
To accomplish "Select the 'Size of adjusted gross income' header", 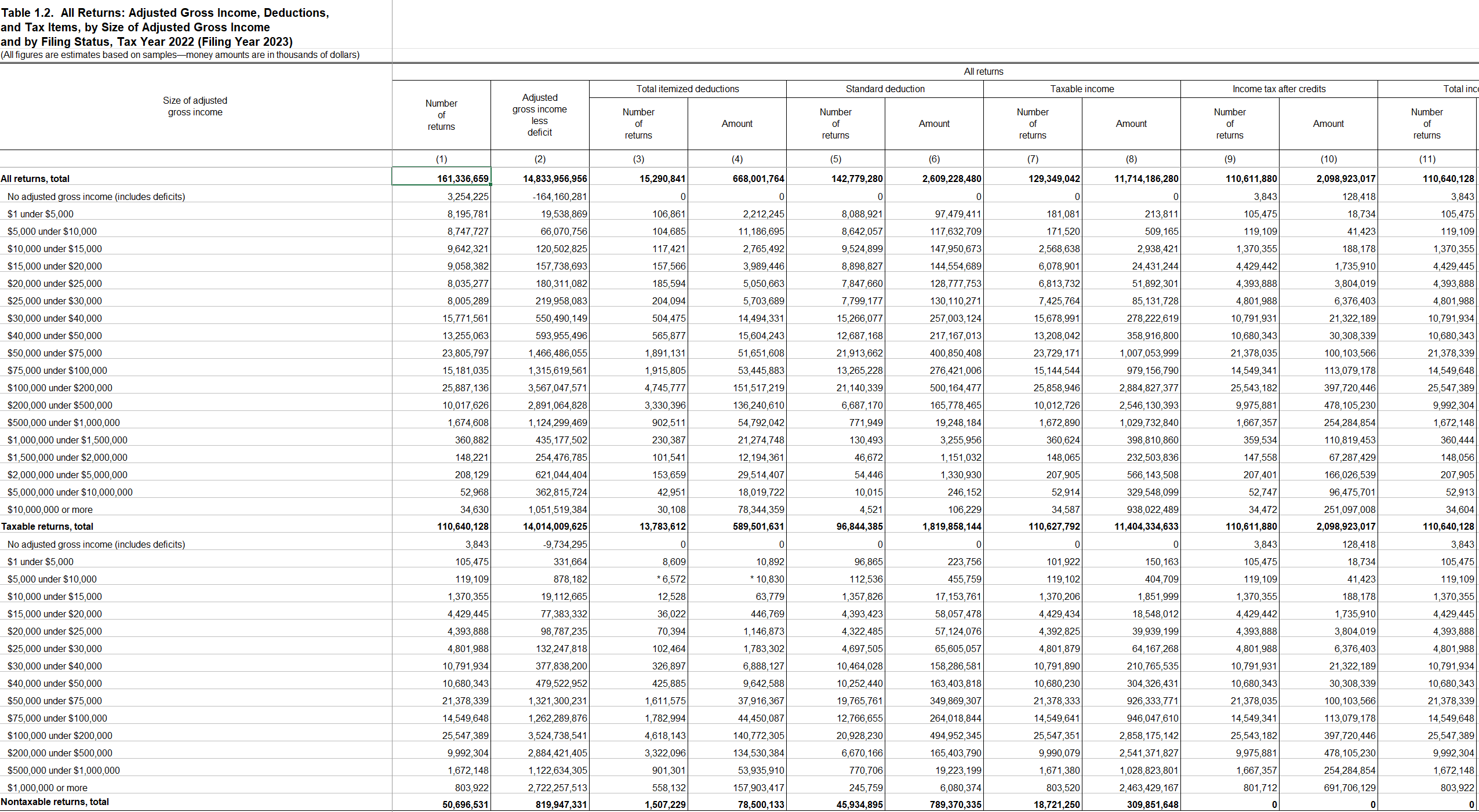I will tap(195, 107).
